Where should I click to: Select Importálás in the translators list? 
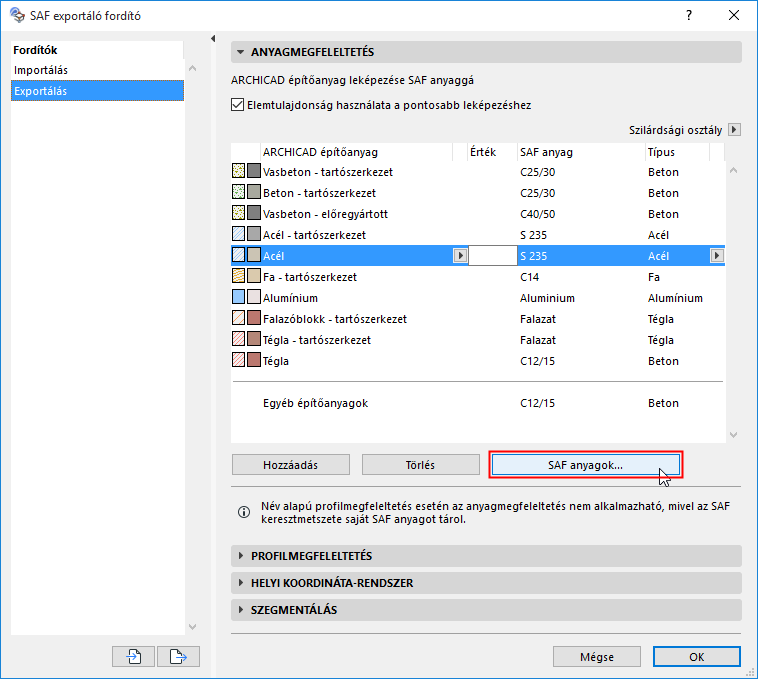97,70
